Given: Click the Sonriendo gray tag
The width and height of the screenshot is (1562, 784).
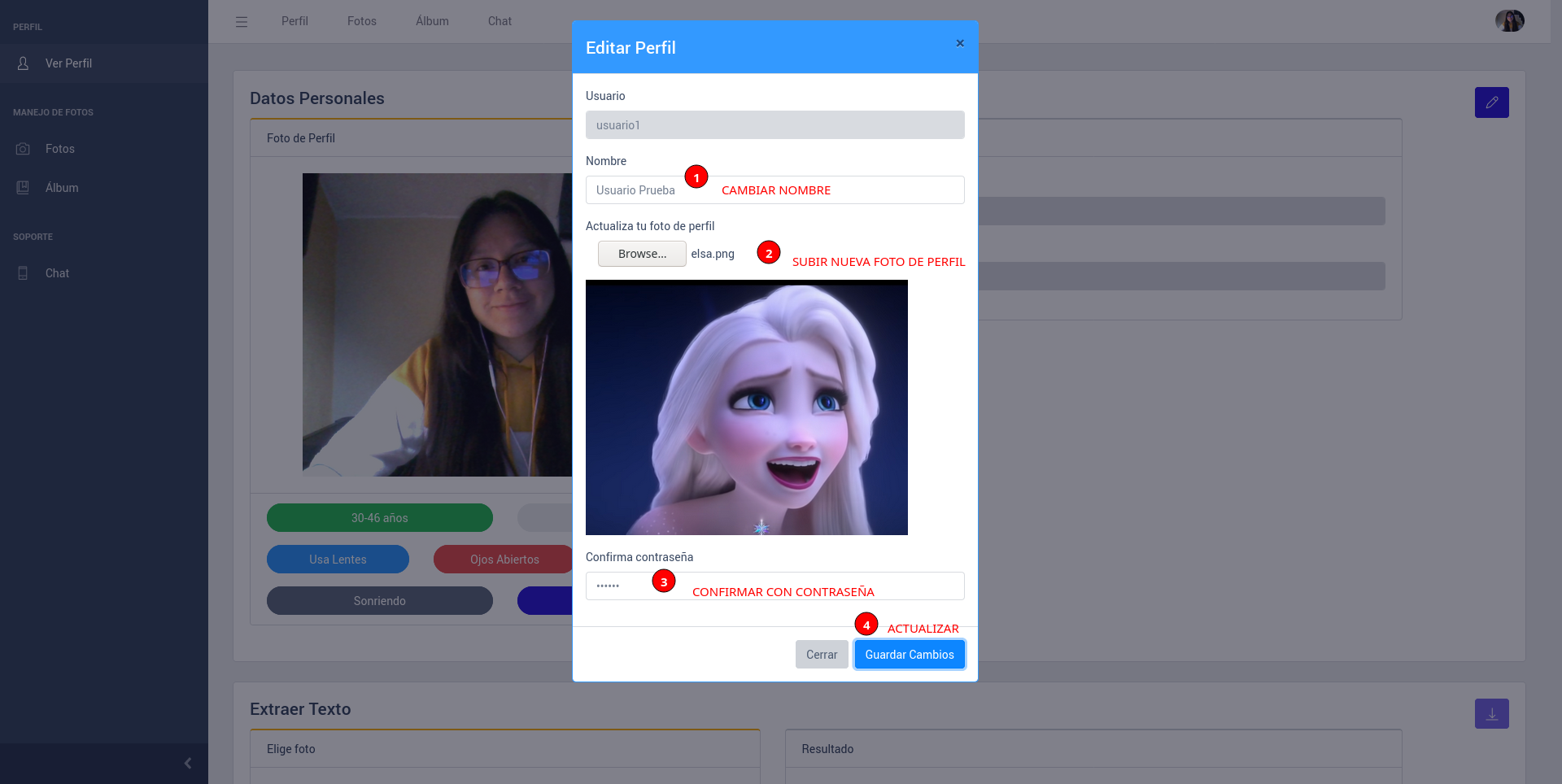Looking at the screenshot, I should click(x=380, y=601).
